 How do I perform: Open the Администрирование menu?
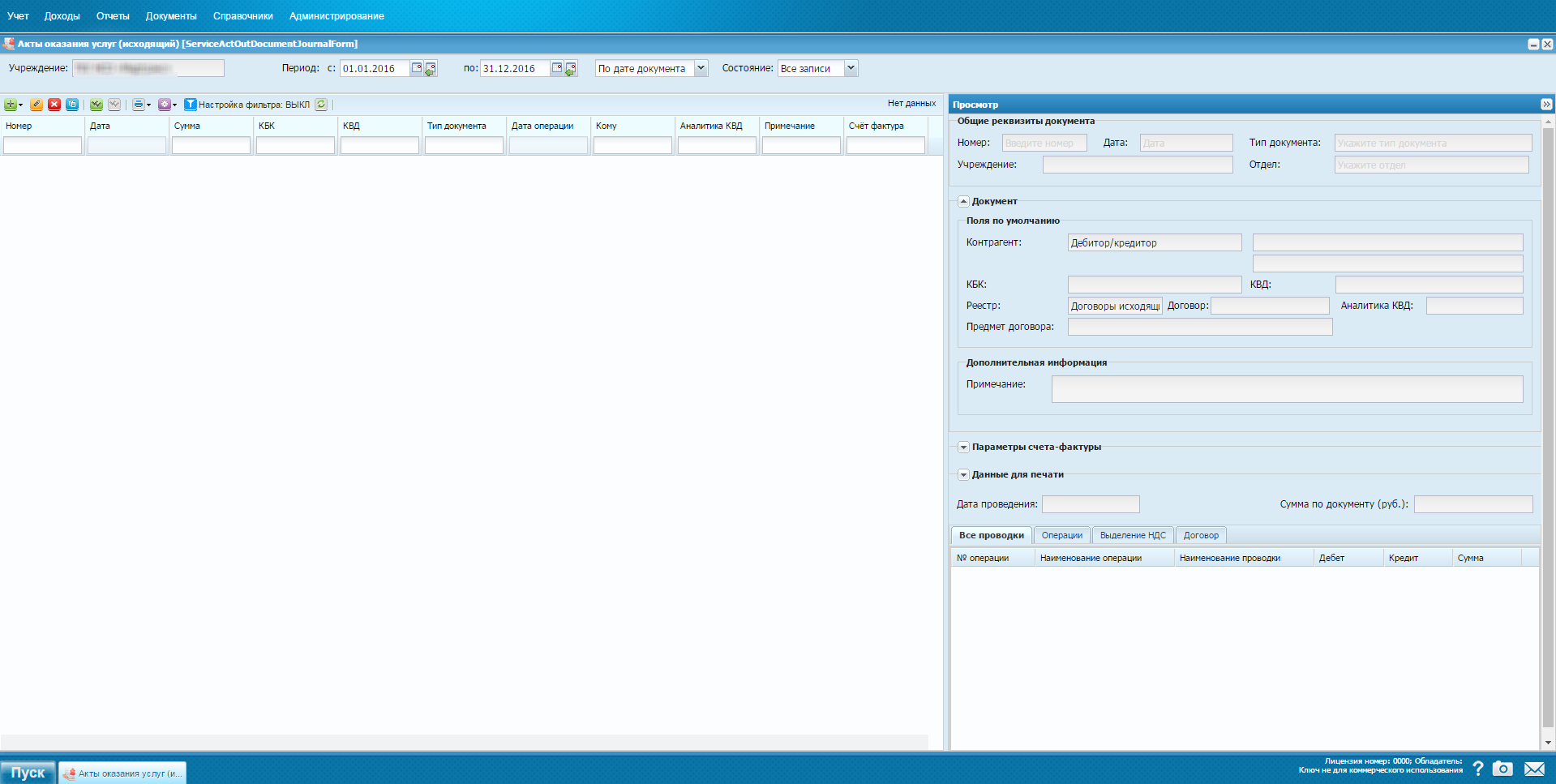click(336, 15)
